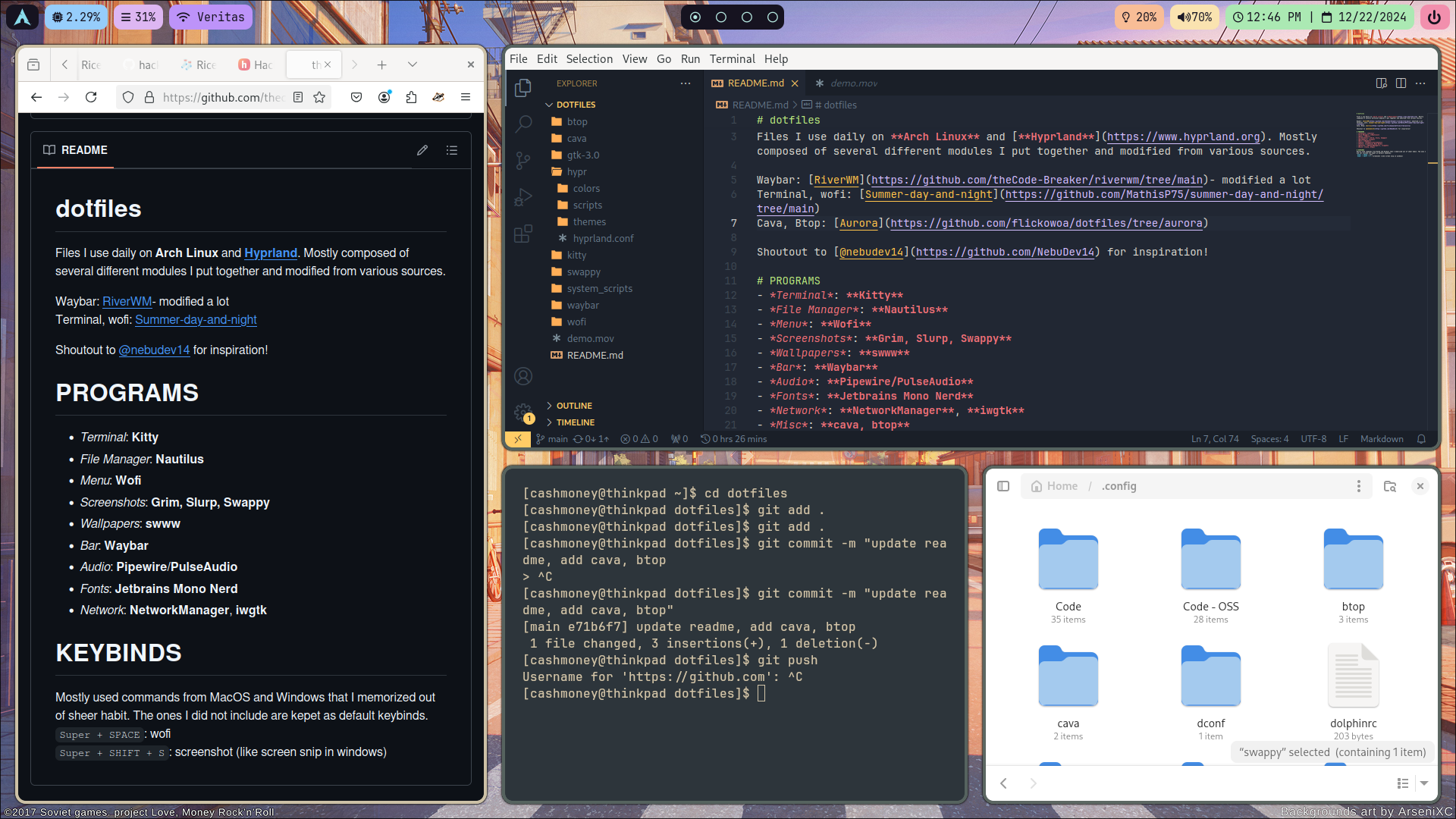Viewport: 1456px width, 819px height.
Task: Click the volume 70% indicator
Action: pos(1194,17)
